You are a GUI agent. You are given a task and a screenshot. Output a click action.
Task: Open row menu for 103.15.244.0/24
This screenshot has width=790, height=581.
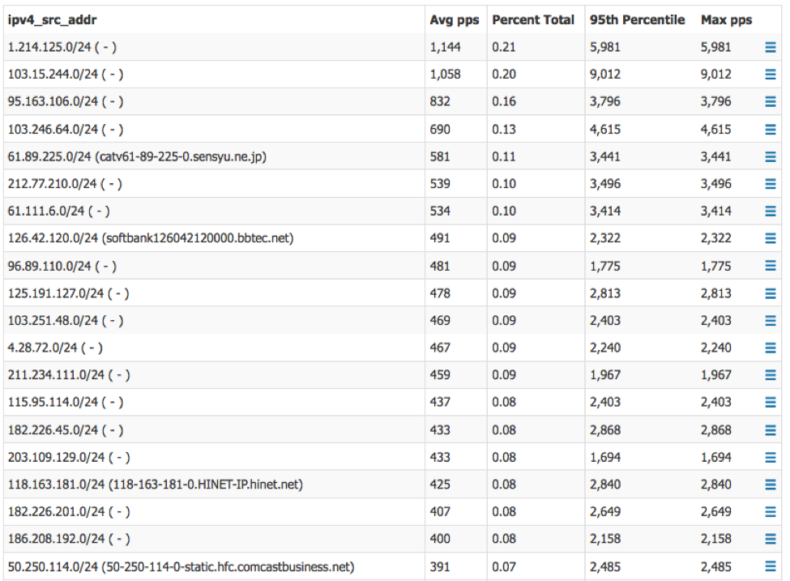click(x=770, y=75)
